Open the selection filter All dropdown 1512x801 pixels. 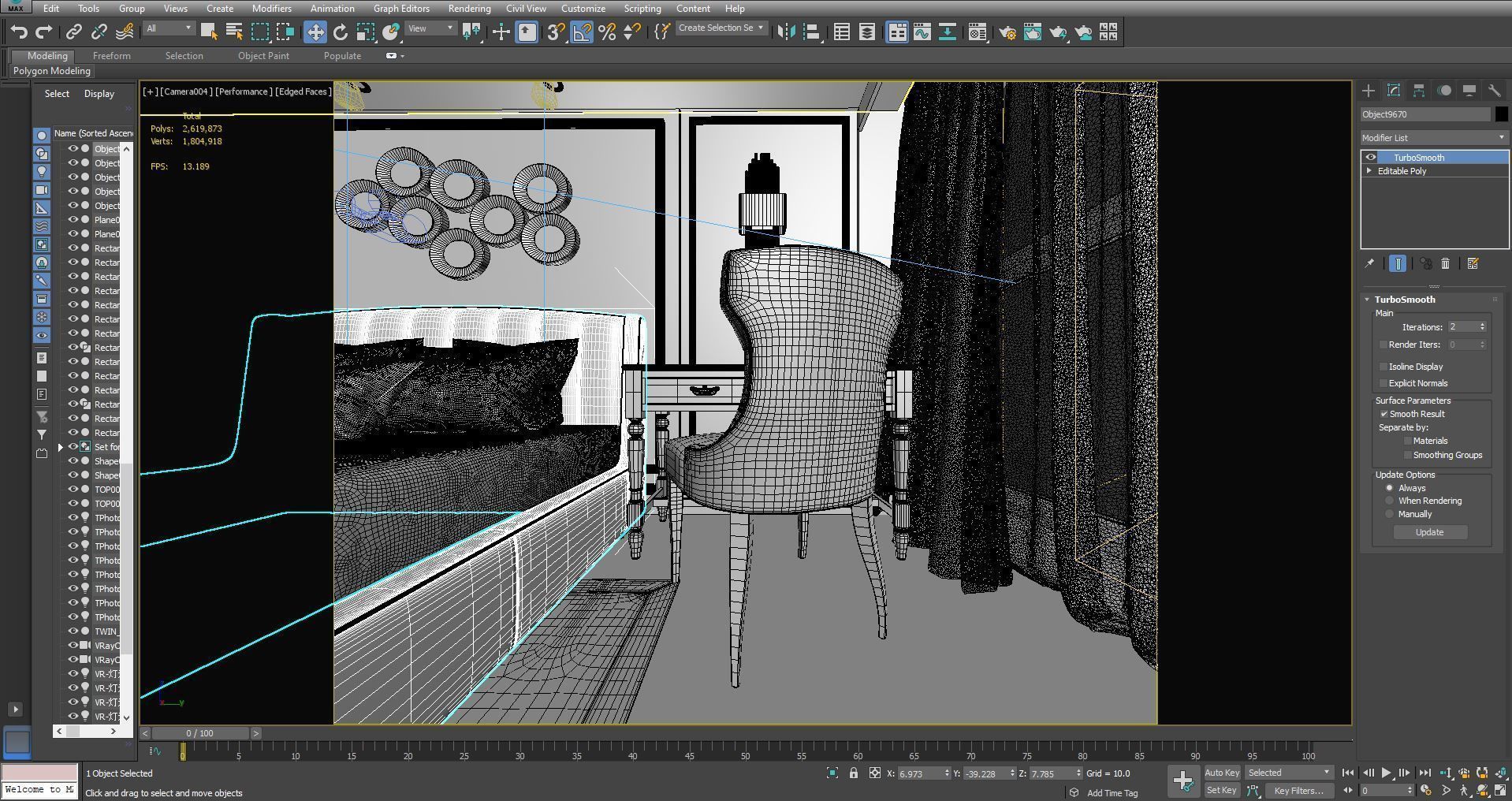point(169,28)
